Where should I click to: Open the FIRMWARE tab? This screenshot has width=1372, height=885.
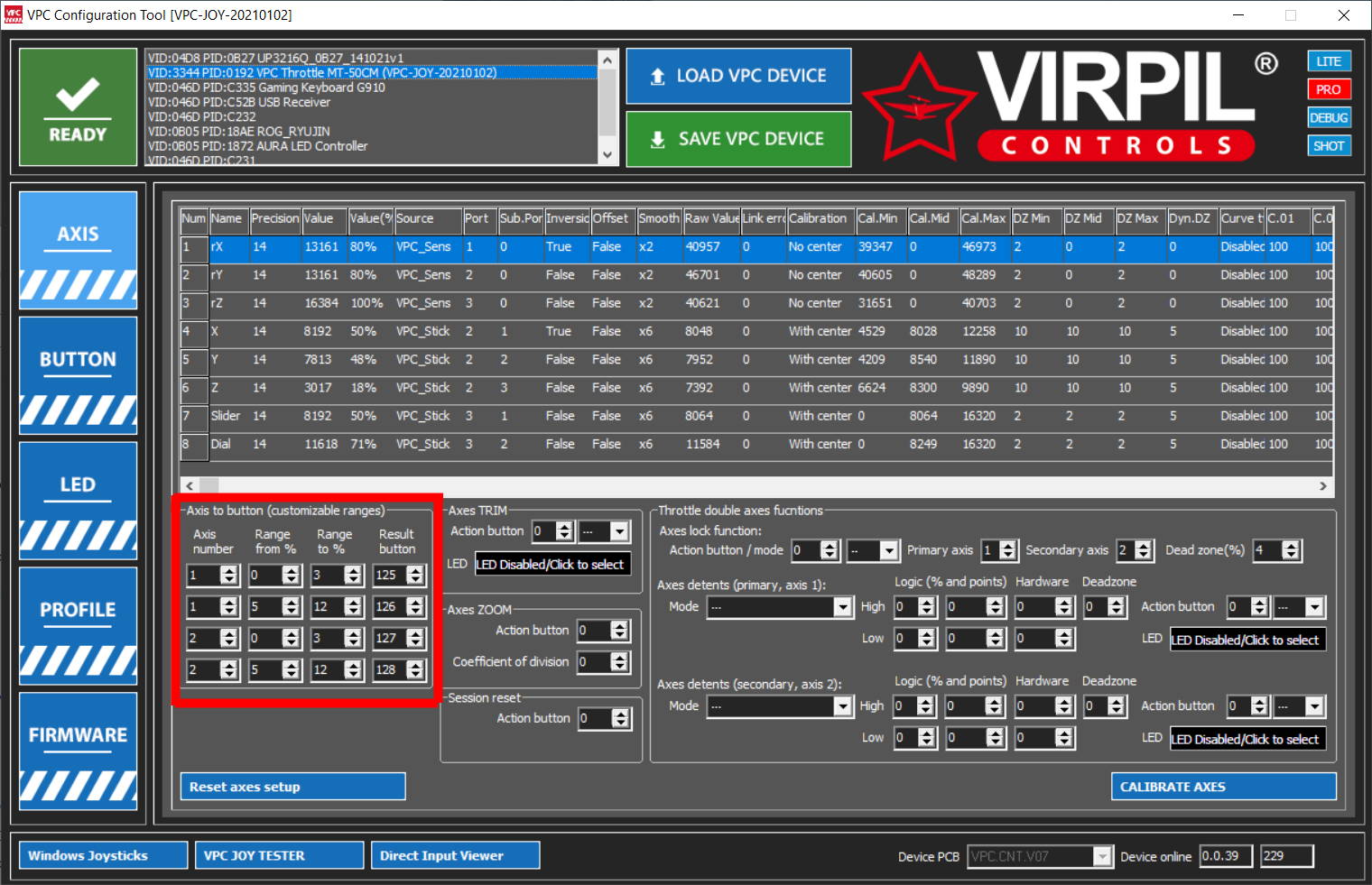(x=79, y=751)
